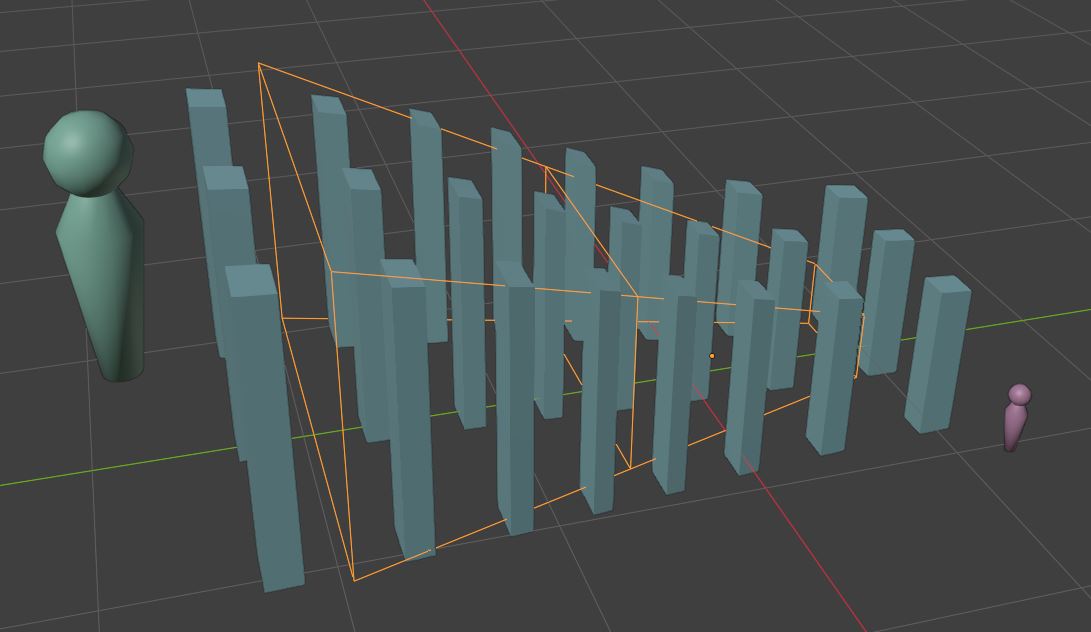Select the nearest front-left teal pillar
The height and width of the screenshot is (632, 1091).
264,427
